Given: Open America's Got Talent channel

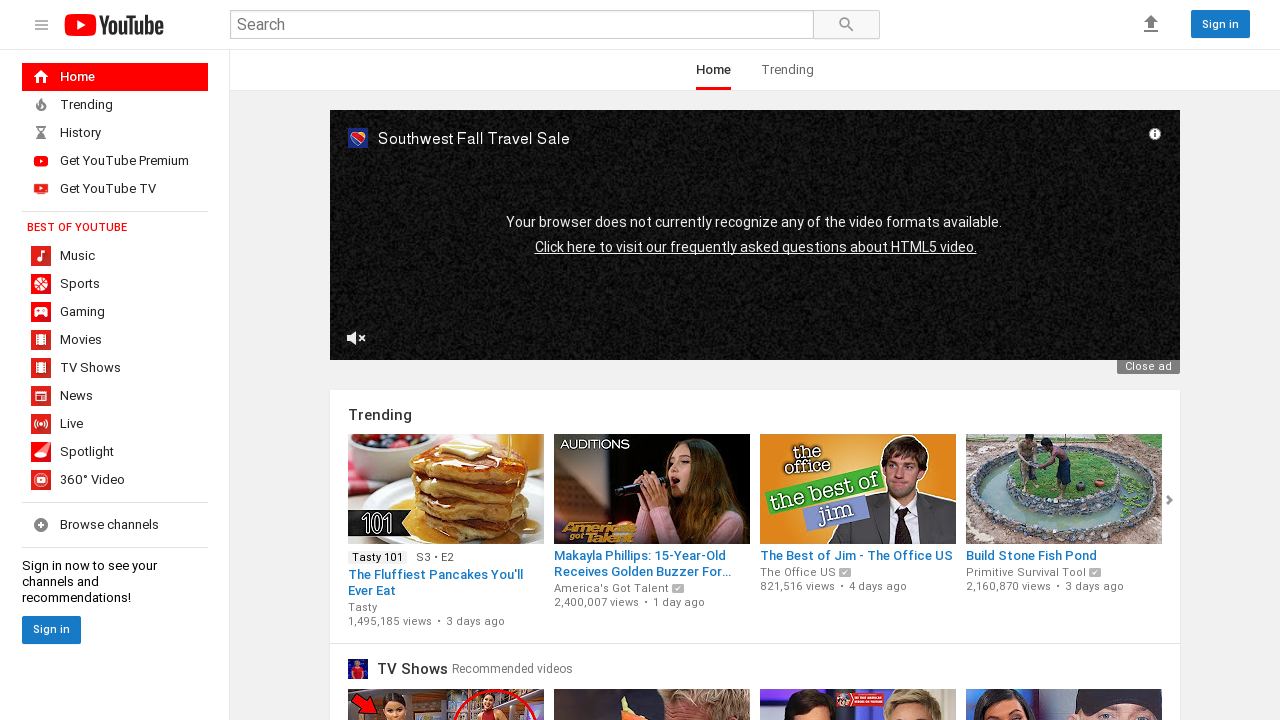Looking at the screenshot, I should [611, 588].
